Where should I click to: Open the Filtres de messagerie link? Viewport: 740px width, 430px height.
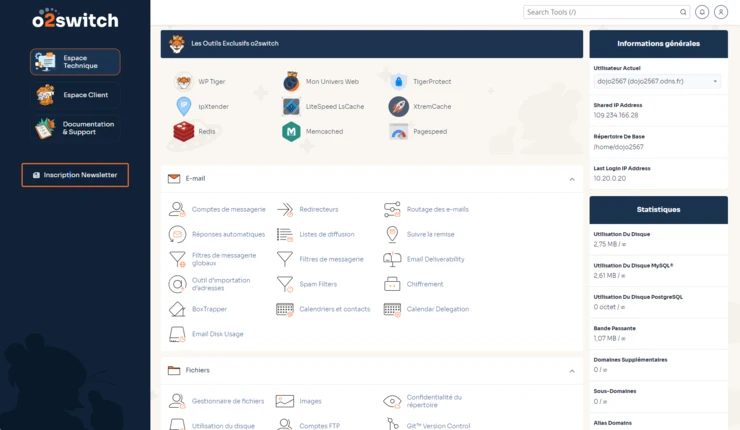(x=331, y=259)
